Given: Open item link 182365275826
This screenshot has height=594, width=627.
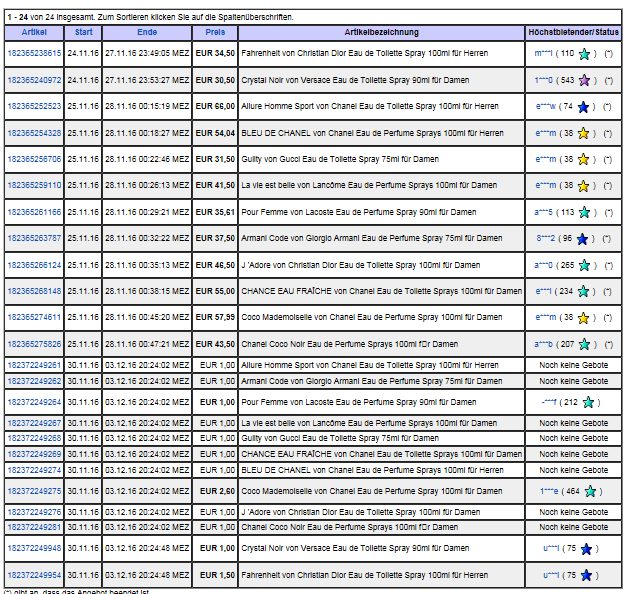Looking at the screenshot, I should tap(34, 344).
